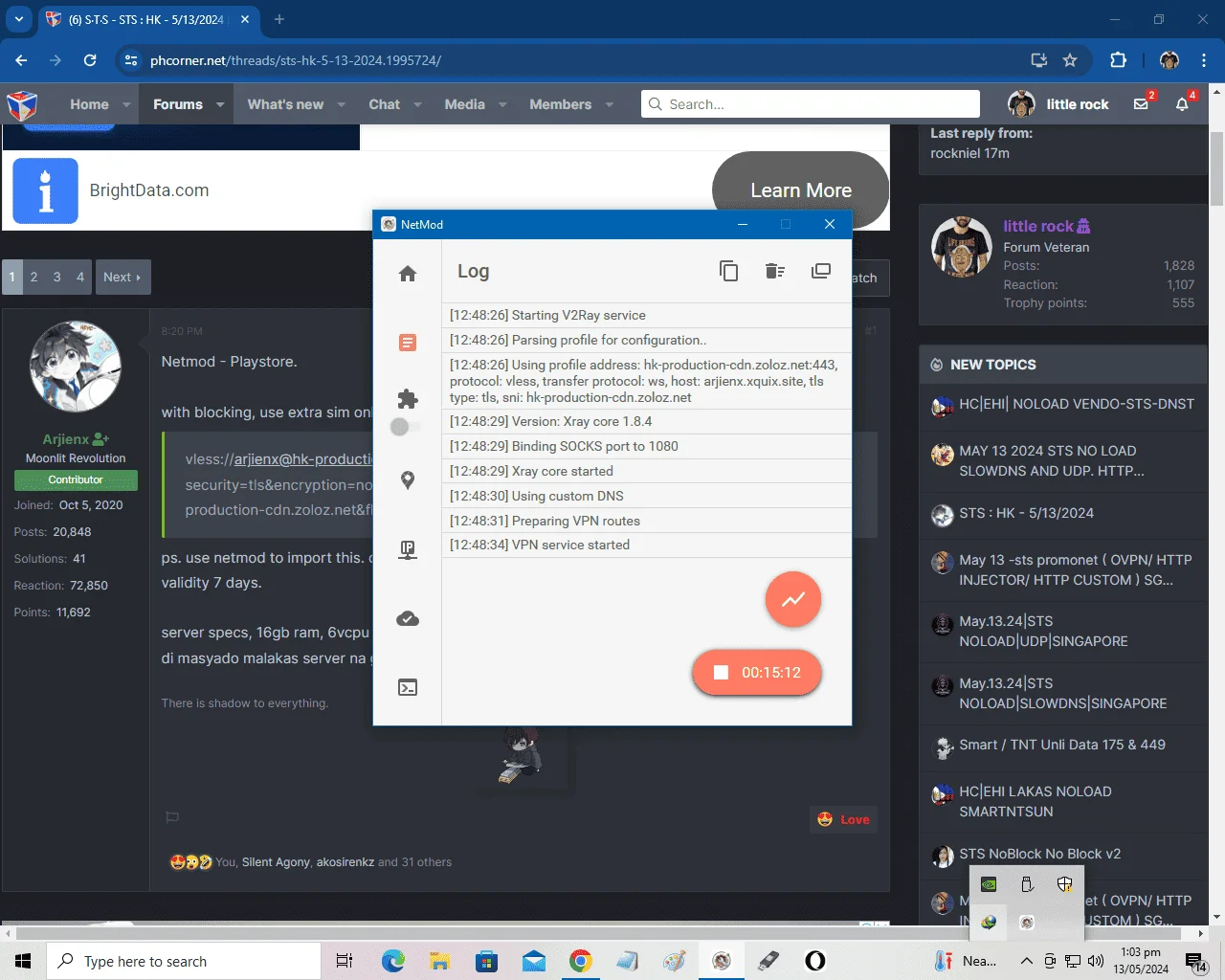Image resolution: width=1225 pixels, height=980 pixels.
Task: Stop the VPN using the 00:15:12 button
Action: [x=757, y=673]
